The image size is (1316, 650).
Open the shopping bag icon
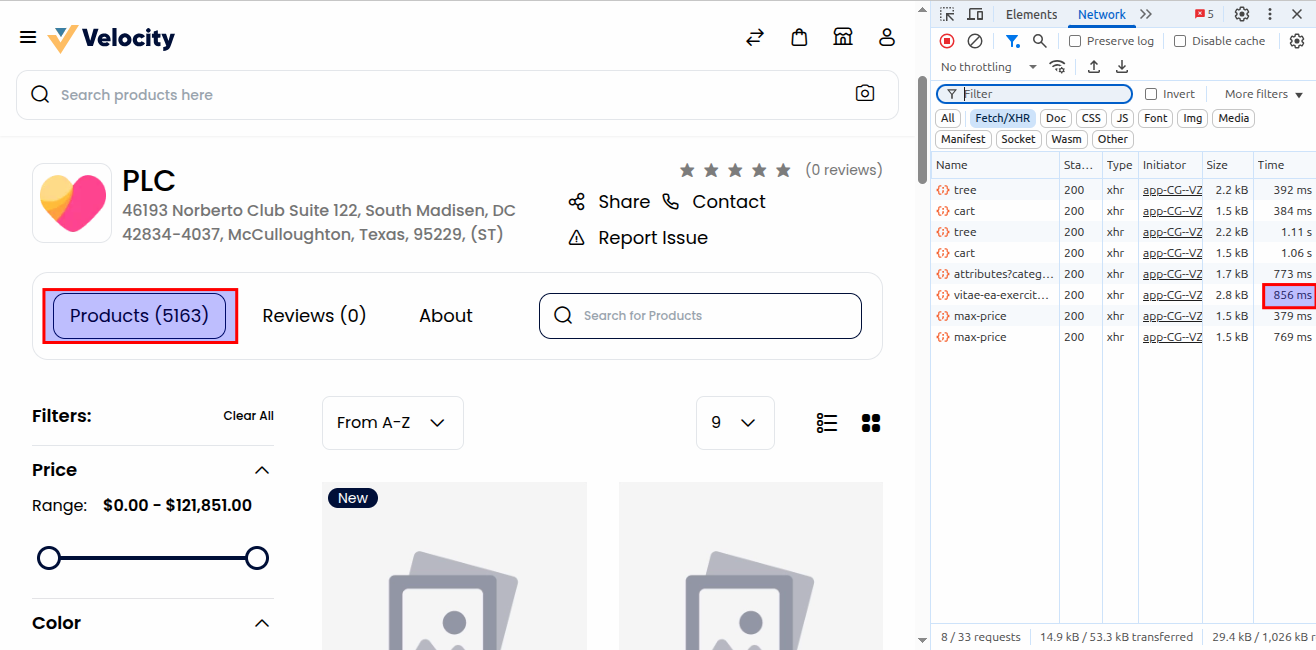[799, 38]
